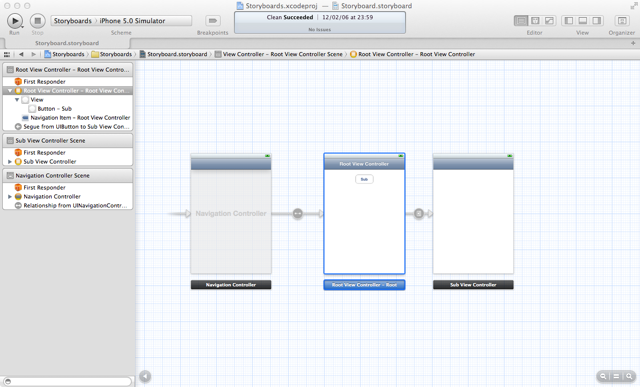Screen dimensions: 640x387
Task: Select Navigation Controller scene on canvas
Action: (231, 214)
